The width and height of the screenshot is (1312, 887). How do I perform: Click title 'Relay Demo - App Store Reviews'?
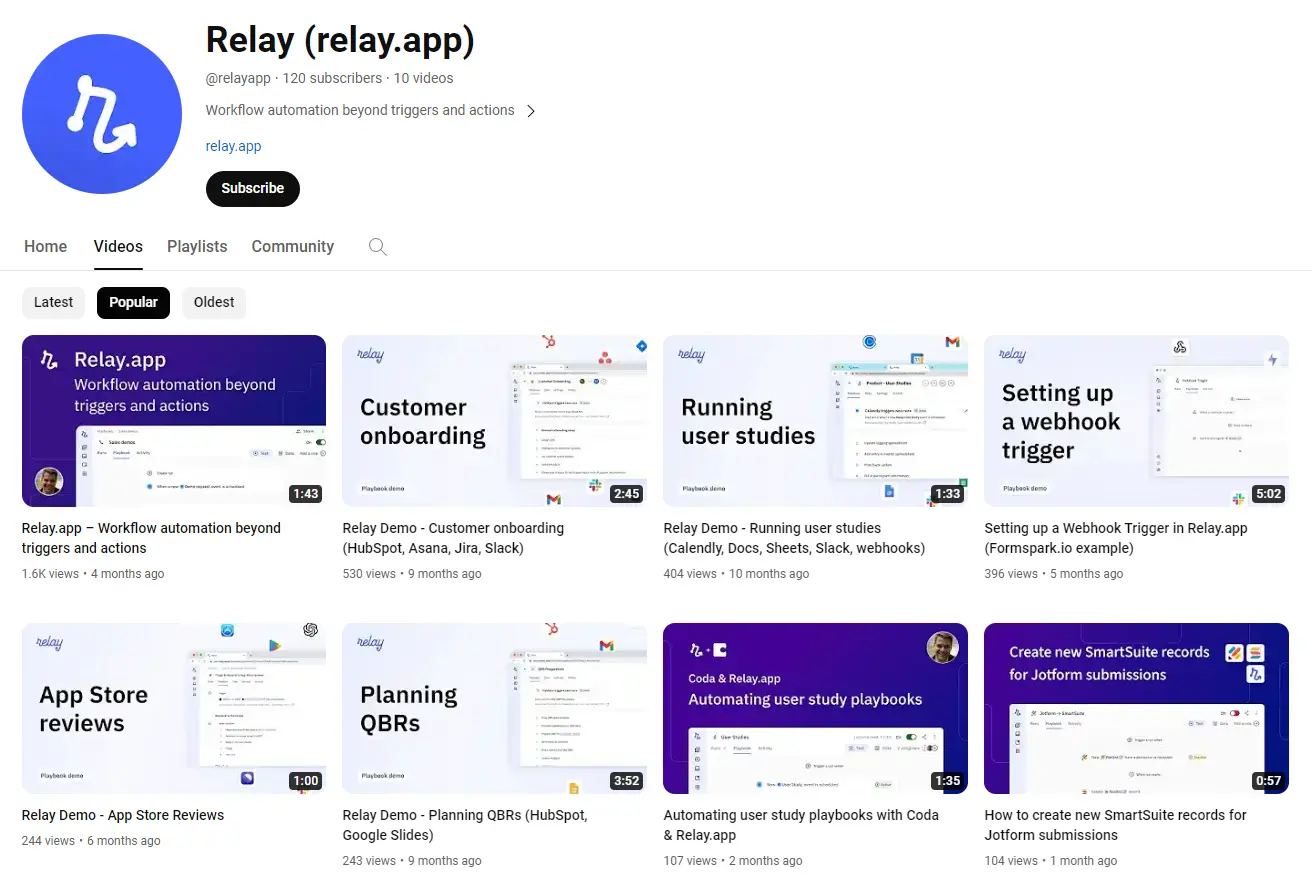[123, 815]
